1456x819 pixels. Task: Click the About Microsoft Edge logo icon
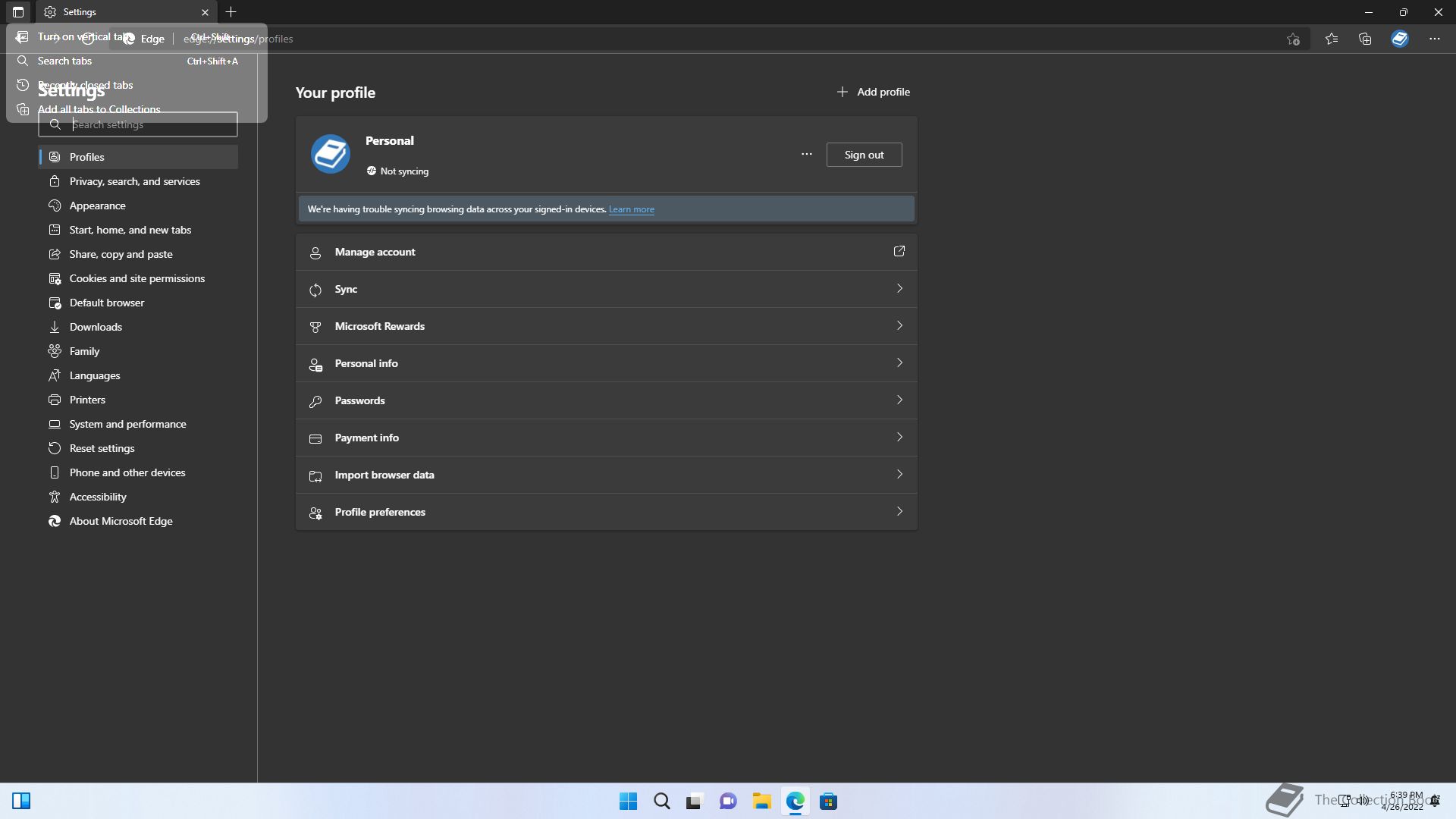click(x=55, y=521)
